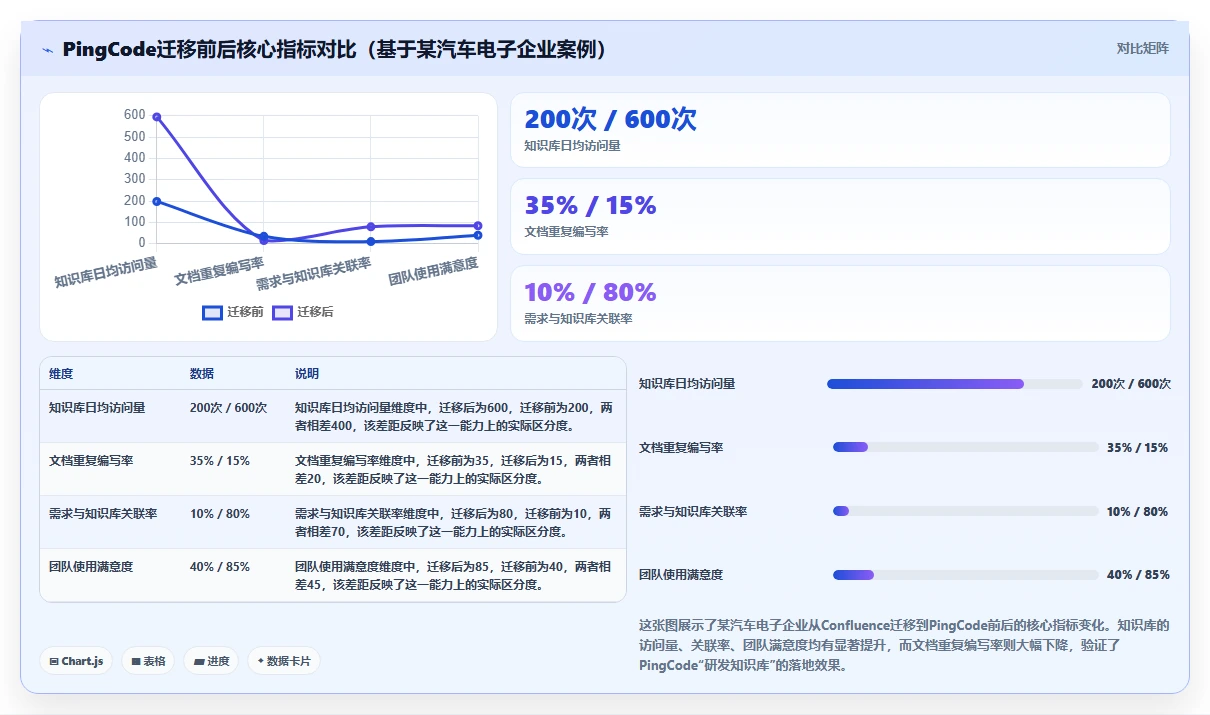Select the 200次 / 600次 data card
Screen dimensions: 1210x715
click(x=840, y=130)
